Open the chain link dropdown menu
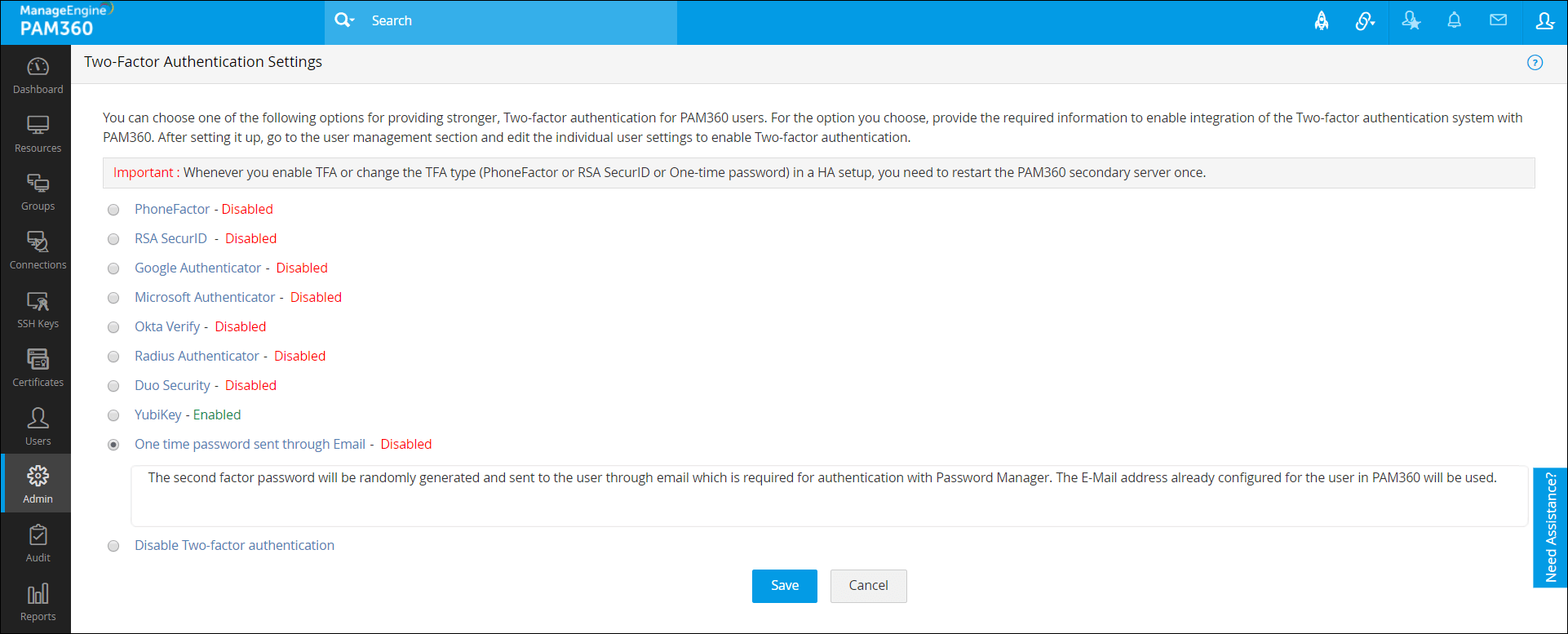Image resolution: width=1568 pixels, height=634 pixels. pos(1365,21)
